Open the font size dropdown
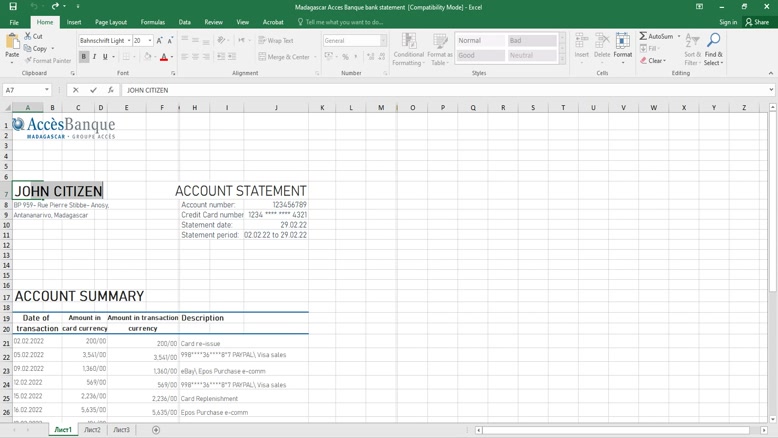Viewport: 778px width, 438px height. pos(150,41)
